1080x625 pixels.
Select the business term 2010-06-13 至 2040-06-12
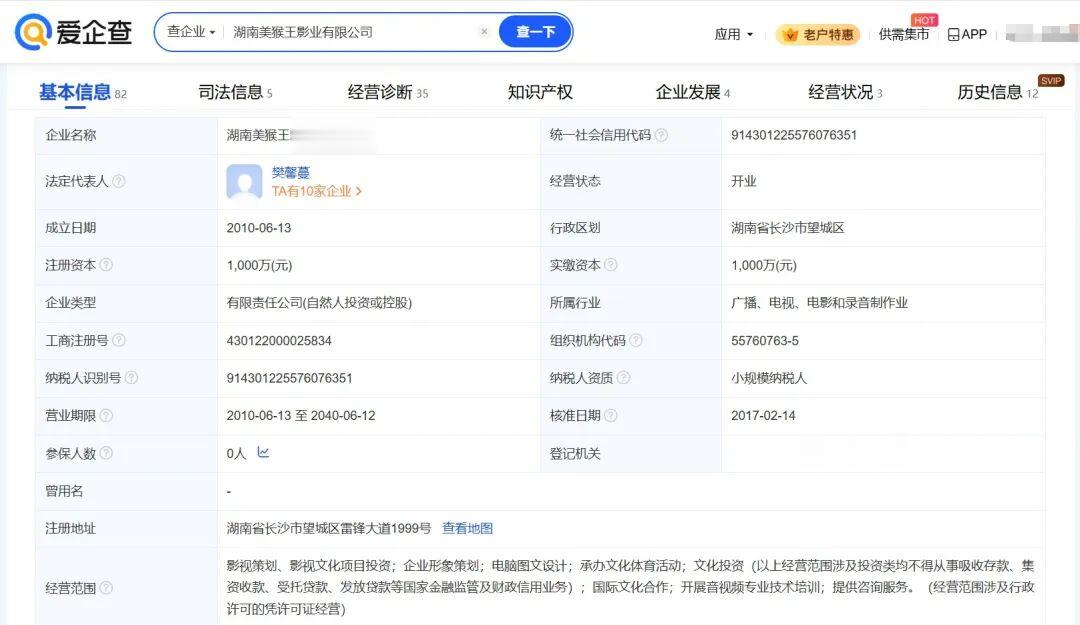tap(301, 416)
